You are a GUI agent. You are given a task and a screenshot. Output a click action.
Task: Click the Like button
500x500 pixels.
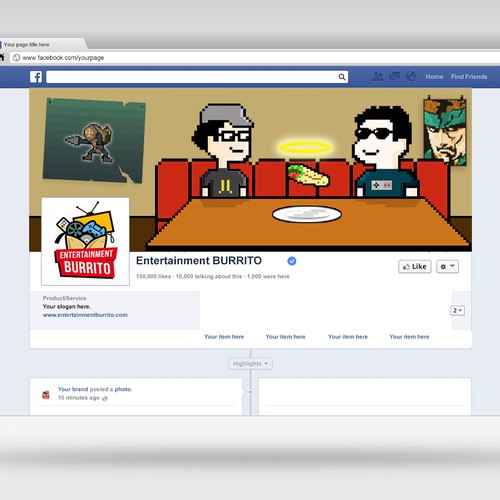click(415, 266)
